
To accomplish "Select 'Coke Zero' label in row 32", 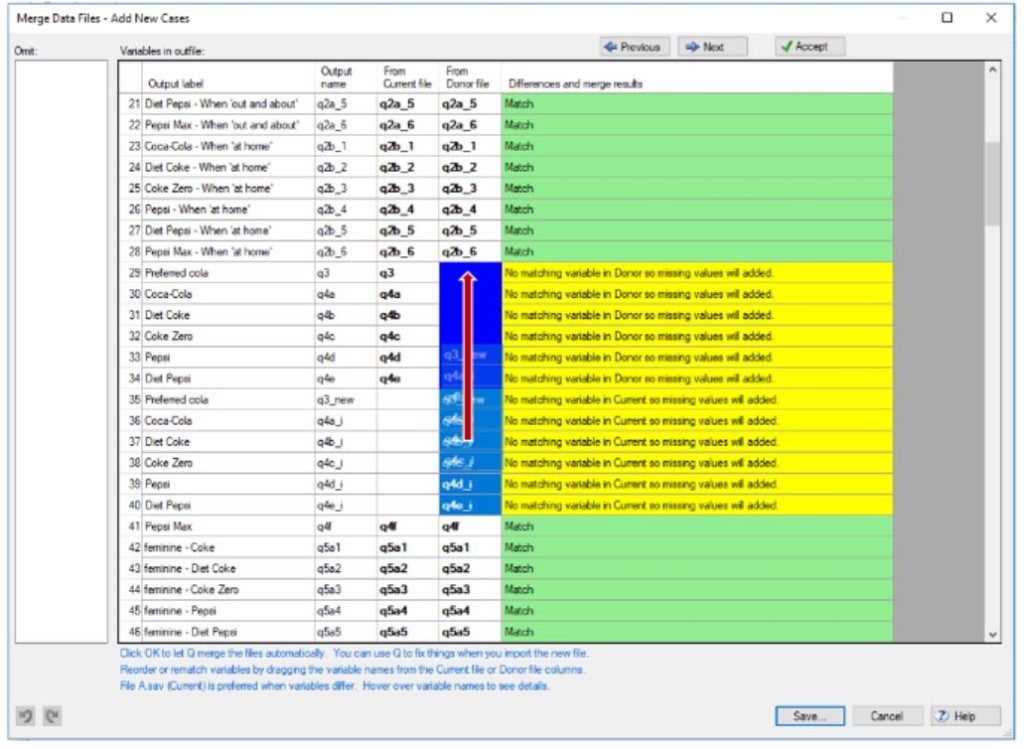I will tap(168, 336).
